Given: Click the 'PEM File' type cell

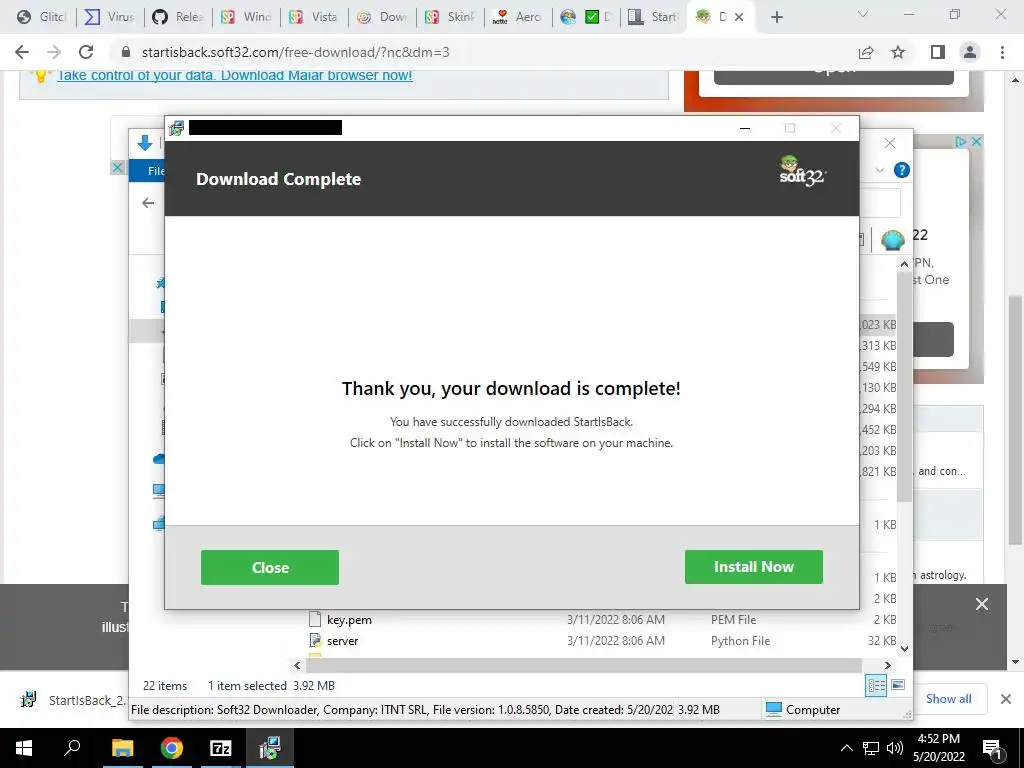Looking at the screenshot, I should 733,620.
